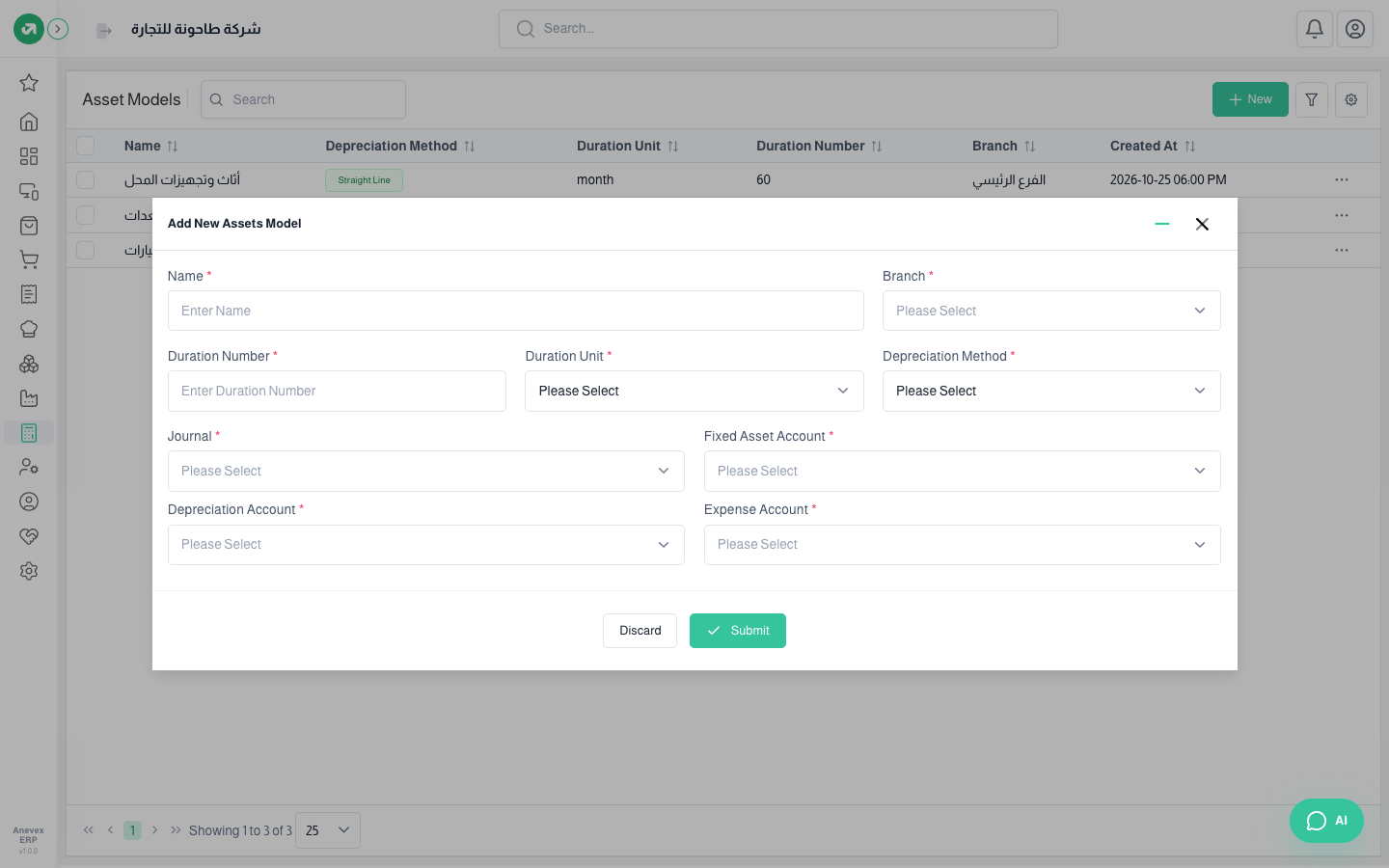Open the page size 25 dropdown

[x=328, y=830]
